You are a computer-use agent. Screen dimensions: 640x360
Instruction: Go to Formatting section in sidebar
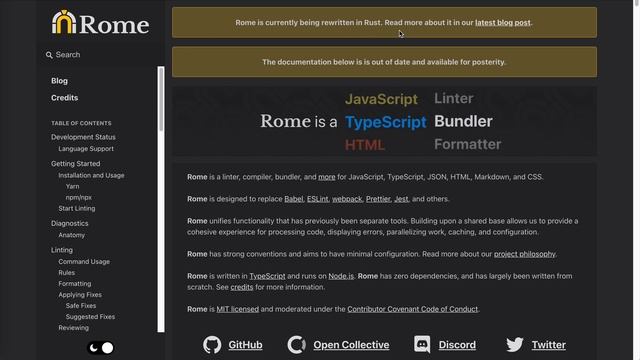click(x=75, y=284)
